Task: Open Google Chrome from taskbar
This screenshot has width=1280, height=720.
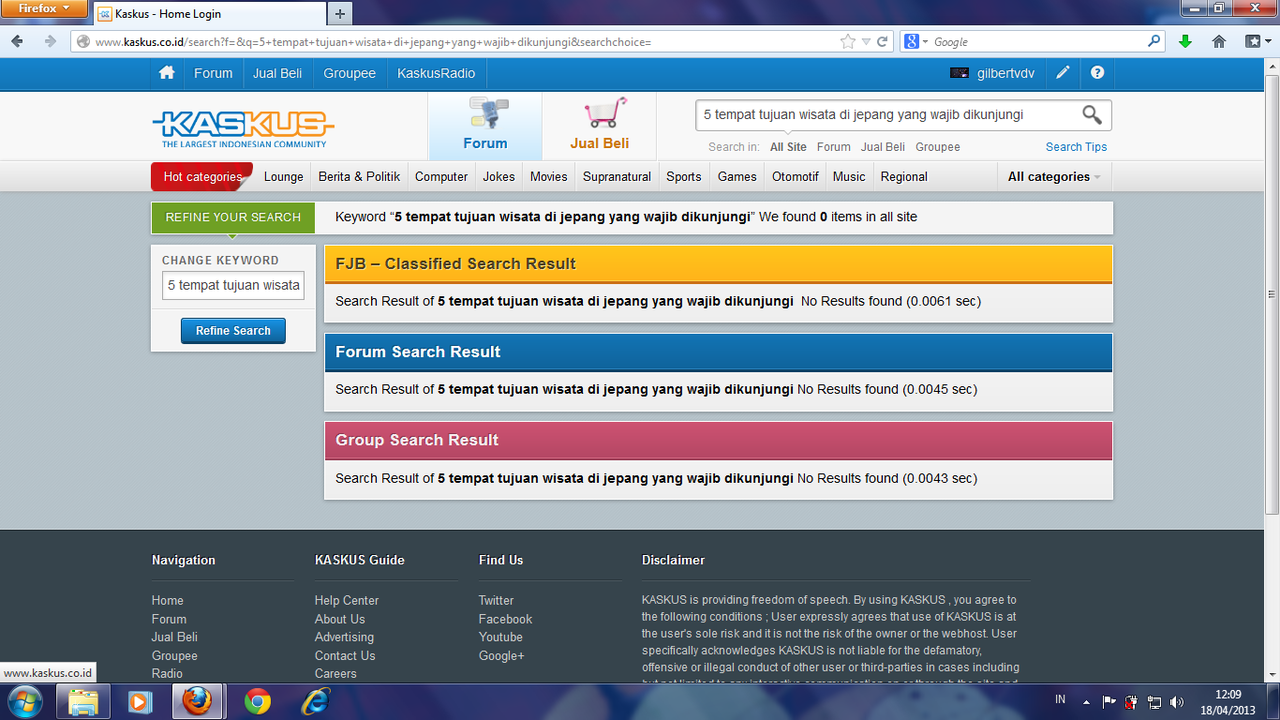Action: 257,702
